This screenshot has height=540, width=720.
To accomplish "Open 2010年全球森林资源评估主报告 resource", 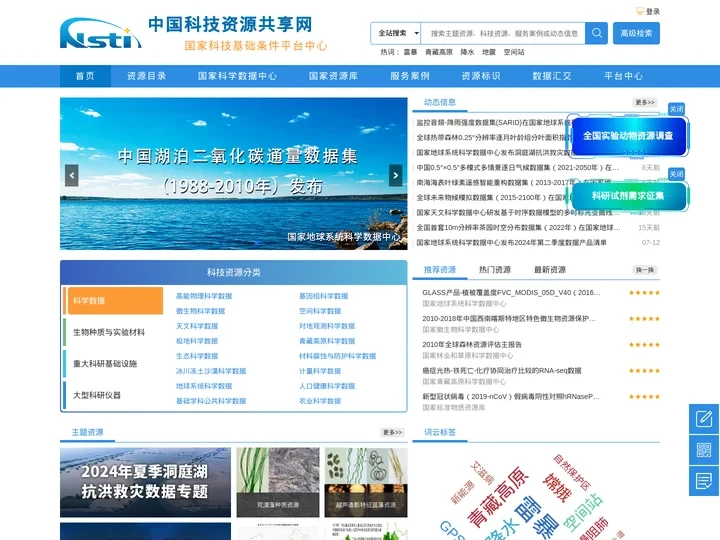I will [472, 344].
